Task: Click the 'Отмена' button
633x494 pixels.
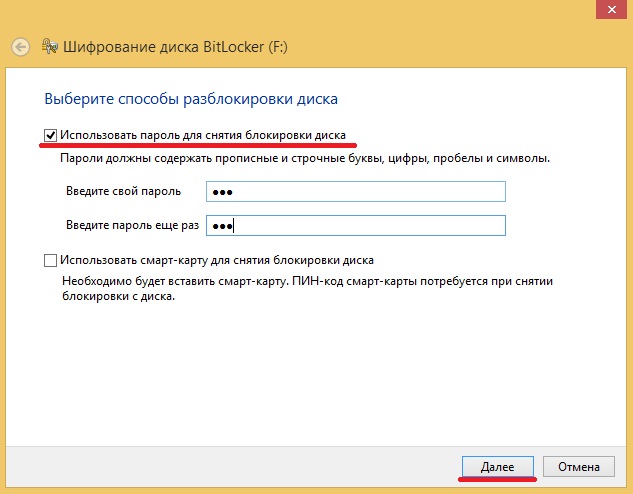Action: pos(579,467)
